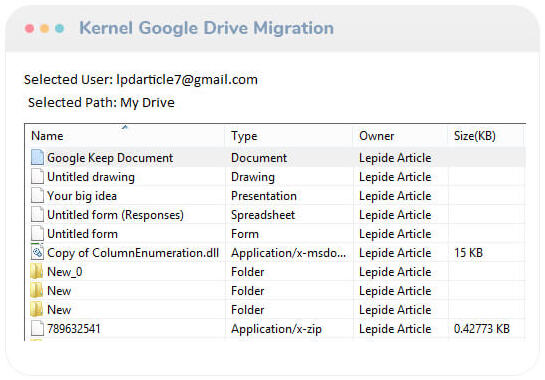Click the Untitled form (Responses) file icon
Screen dimensions: 545x380
coord(37,215)
